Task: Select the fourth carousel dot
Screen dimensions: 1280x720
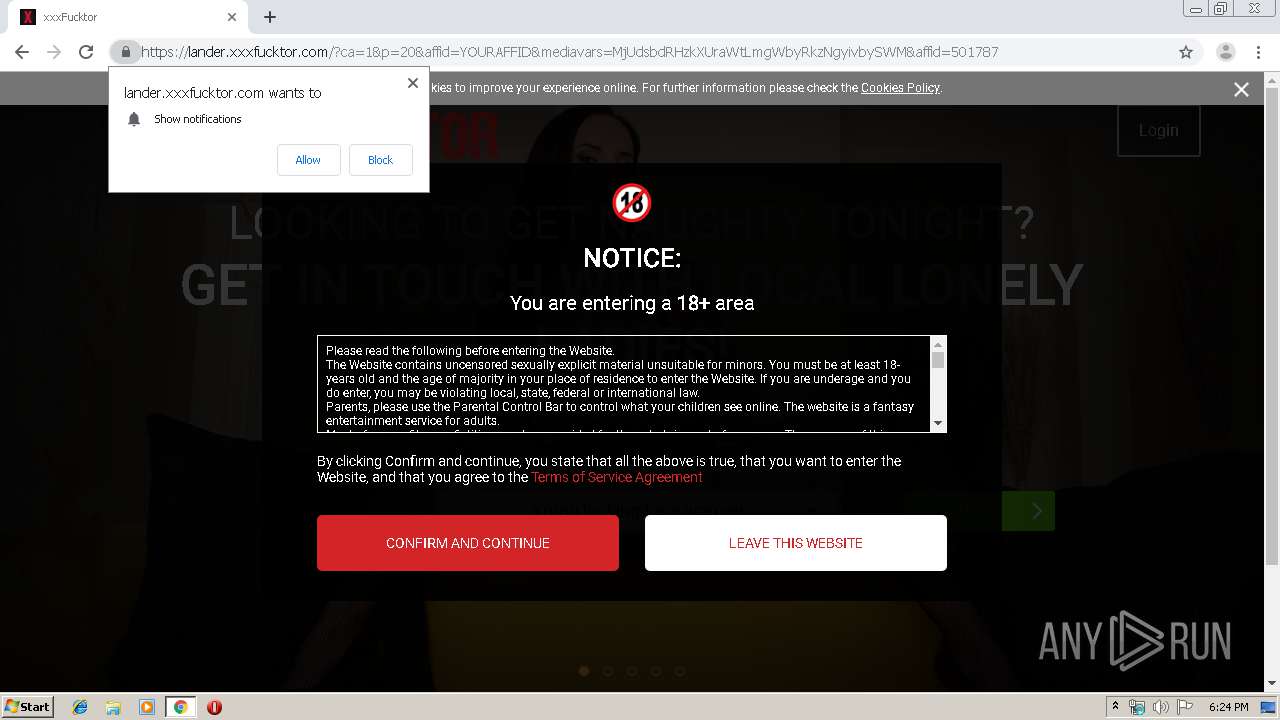Action: click(656, 671)
